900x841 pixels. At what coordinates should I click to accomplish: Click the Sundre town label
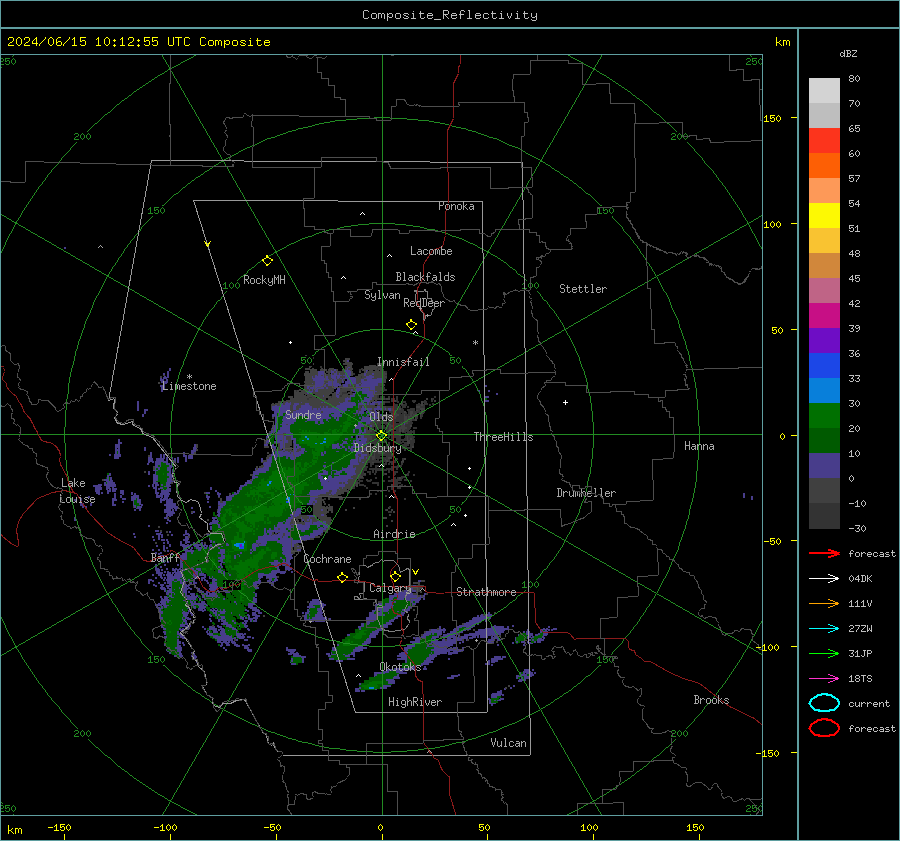tap(303, 414)
